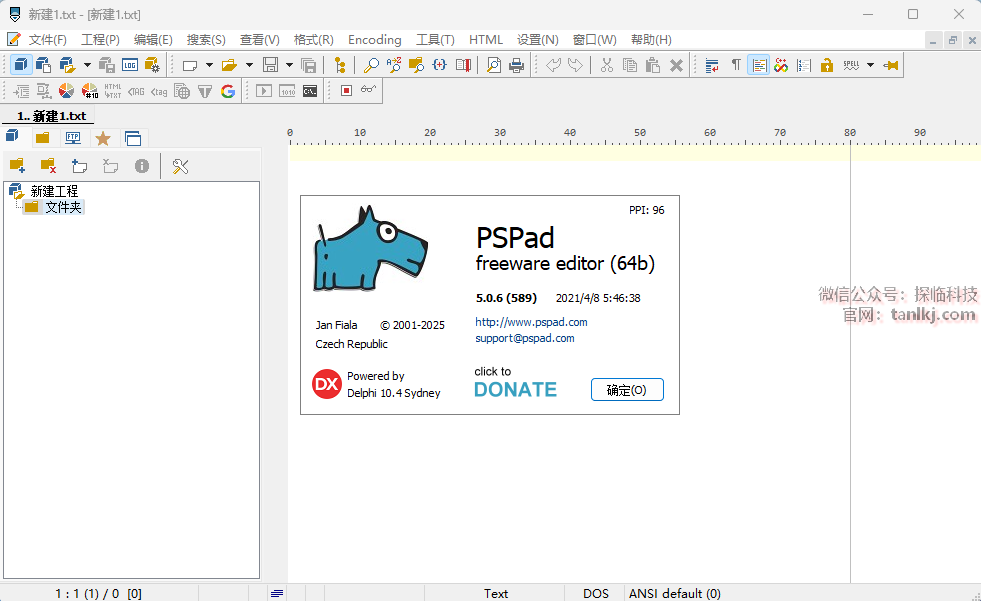Open Google search via the G icon
Viewport: 981px width, 601px height.
[228, 91]
